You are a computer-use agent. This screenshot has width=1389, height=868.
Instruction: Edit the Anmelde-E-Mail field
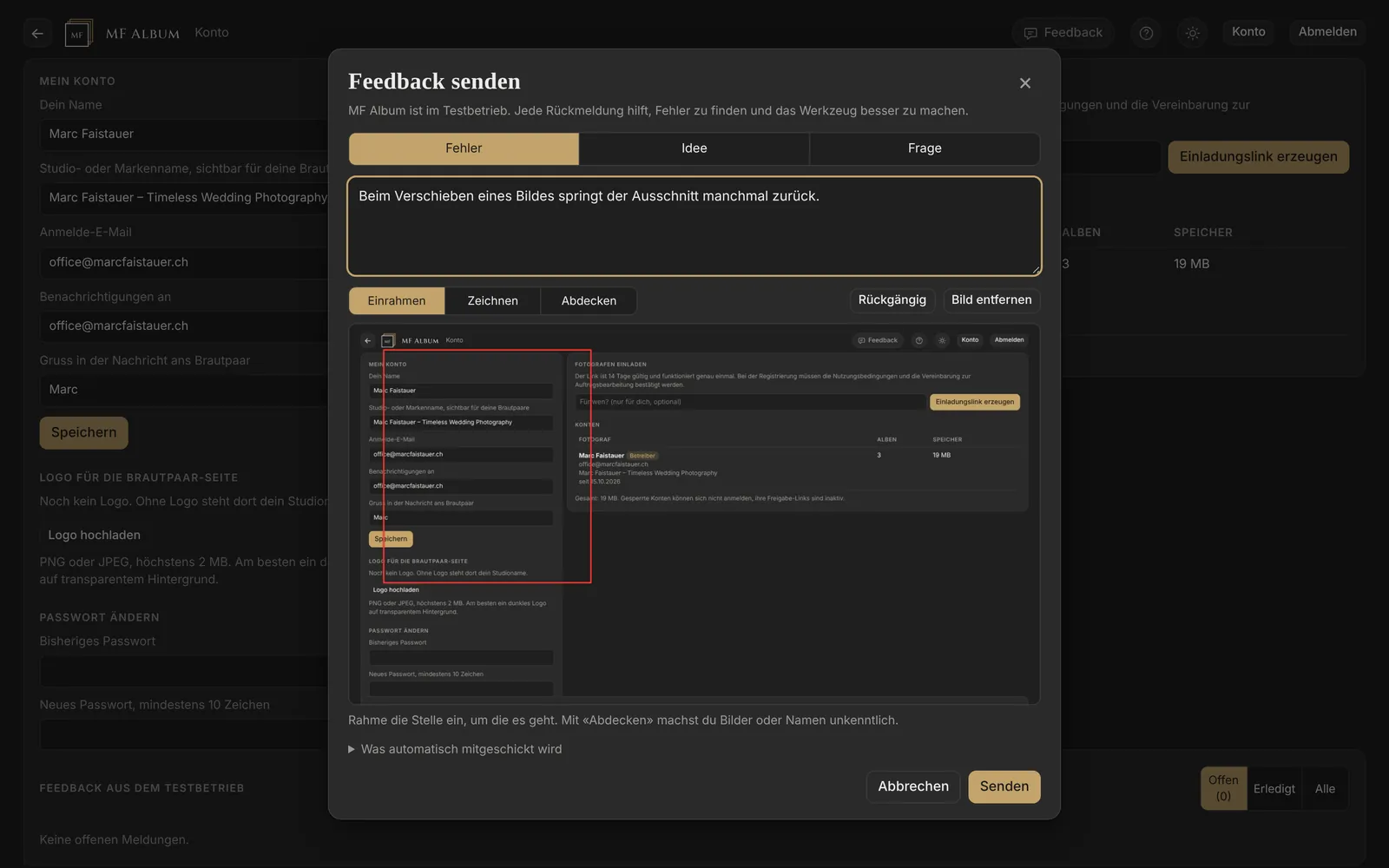[184, 262]
